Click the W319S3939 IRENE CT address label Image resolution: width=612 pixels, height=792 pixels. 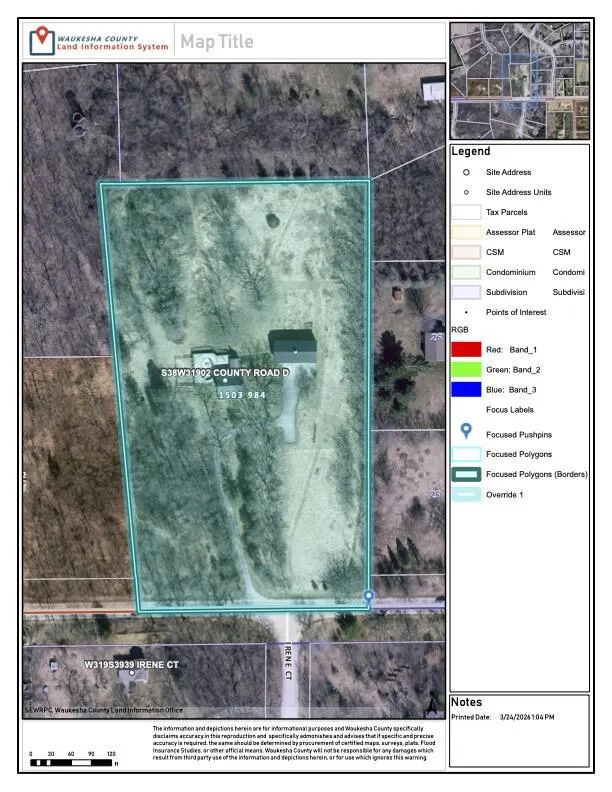click(131, 664)
